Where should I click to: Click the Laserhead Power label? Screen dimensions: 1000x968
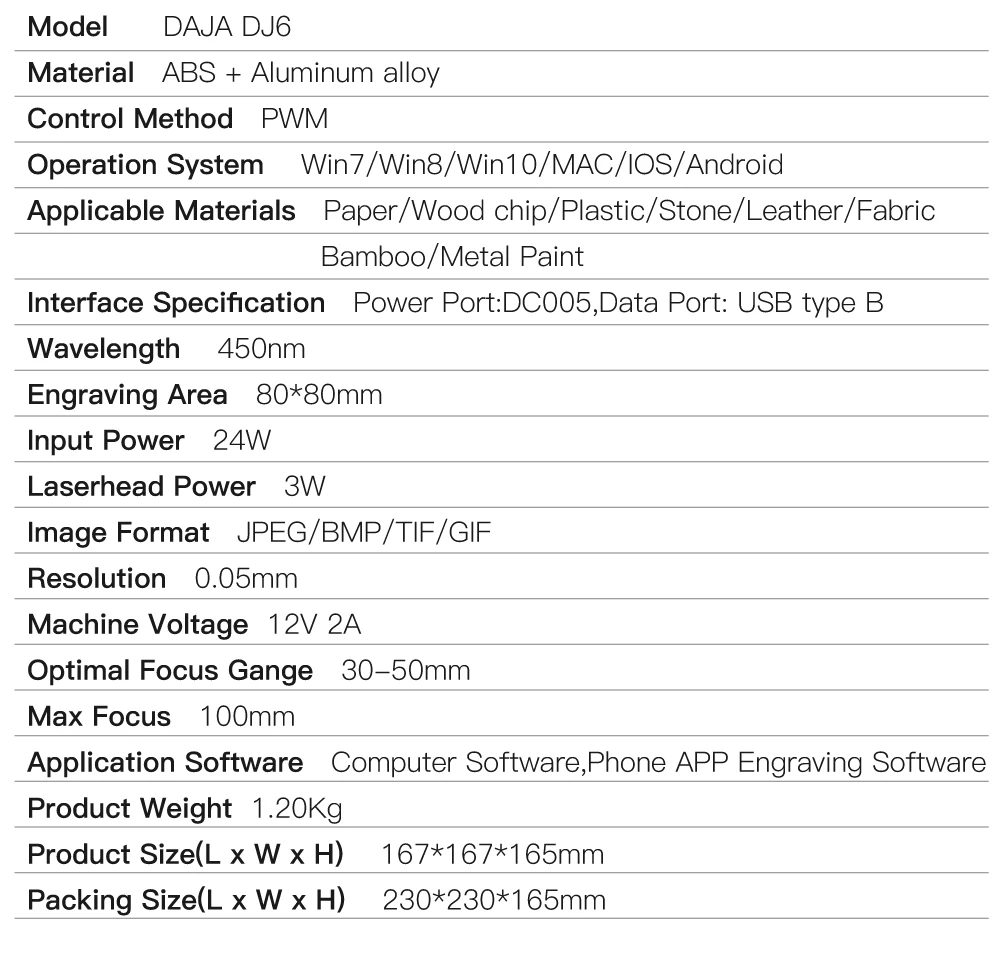pos(142,487)
